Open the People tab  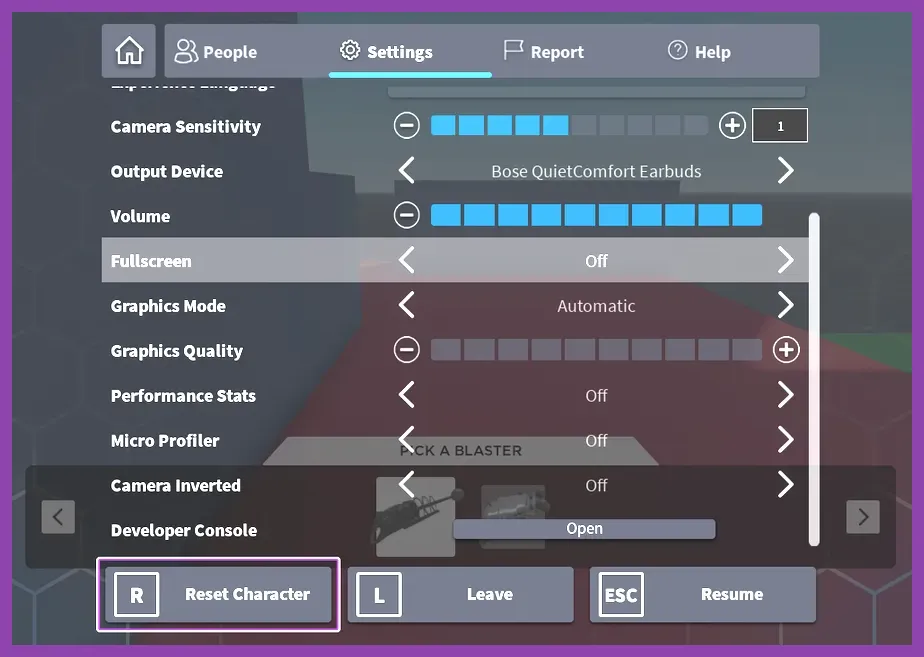[x=216, y=52]
